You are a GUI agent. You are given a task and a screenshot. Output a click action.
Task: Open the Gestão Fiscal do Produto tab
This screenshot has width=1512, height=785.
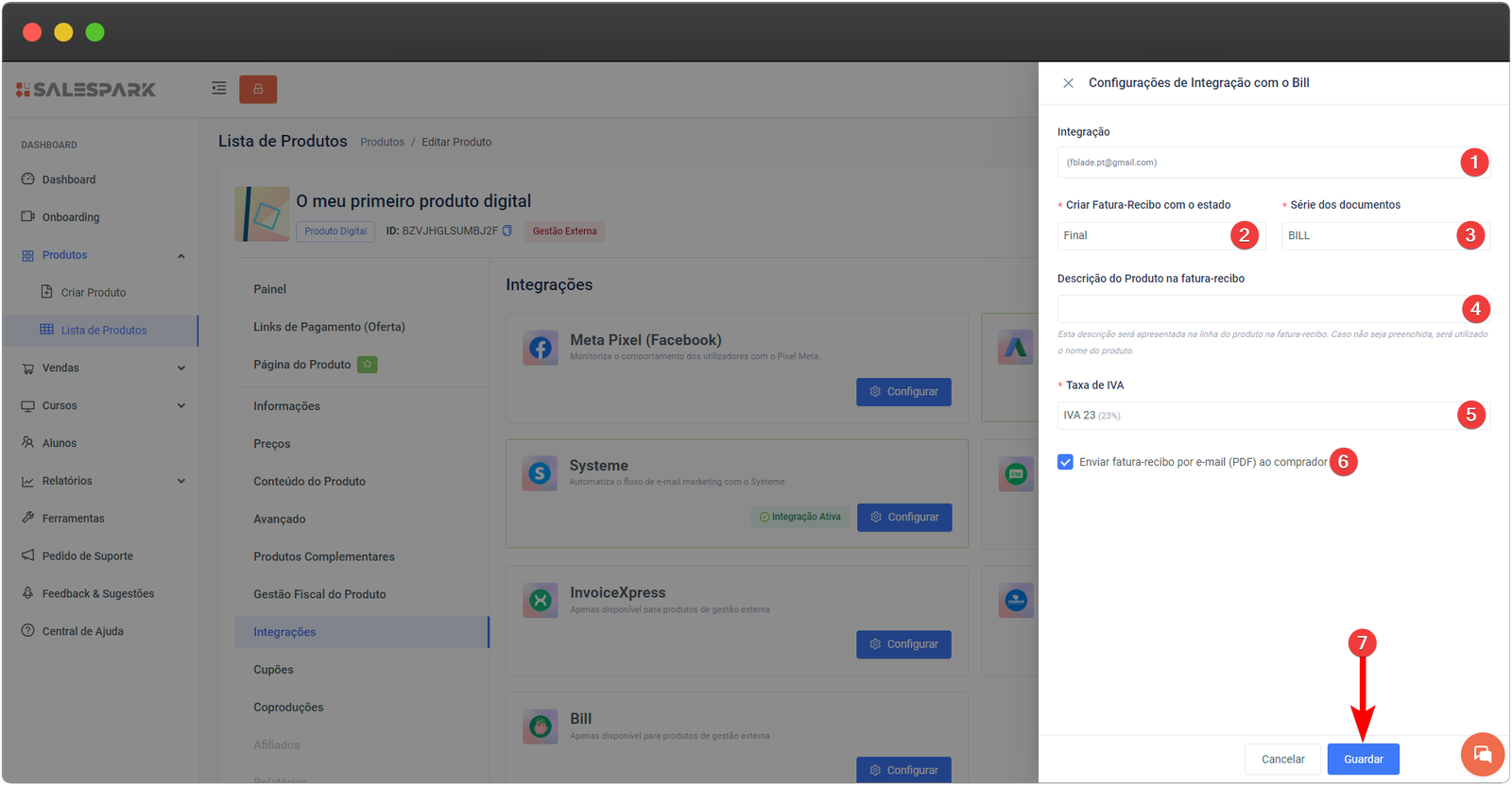[319, 594]
